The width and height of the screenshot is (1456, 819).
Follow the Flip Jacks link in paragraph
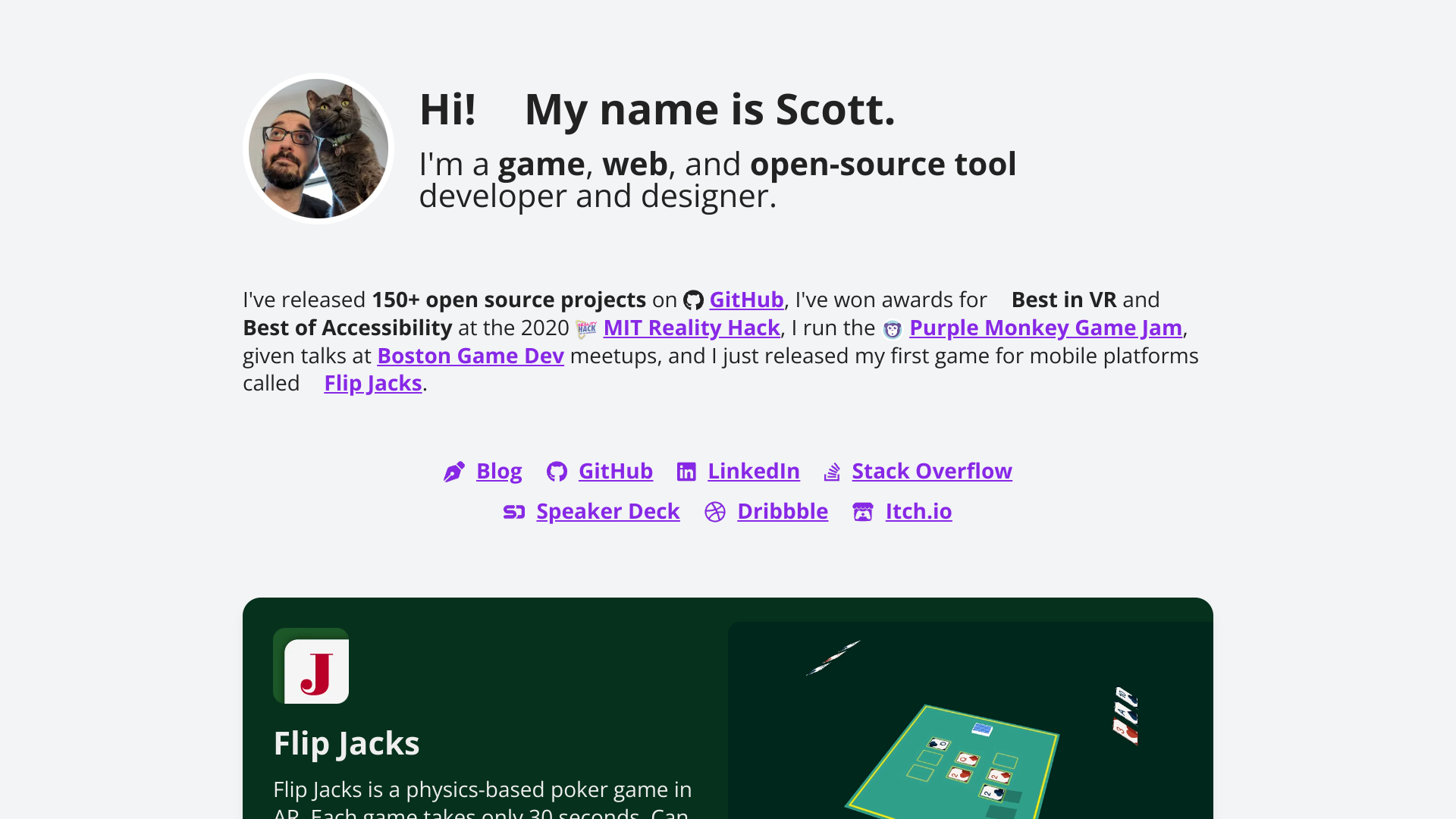coord(373,383)
